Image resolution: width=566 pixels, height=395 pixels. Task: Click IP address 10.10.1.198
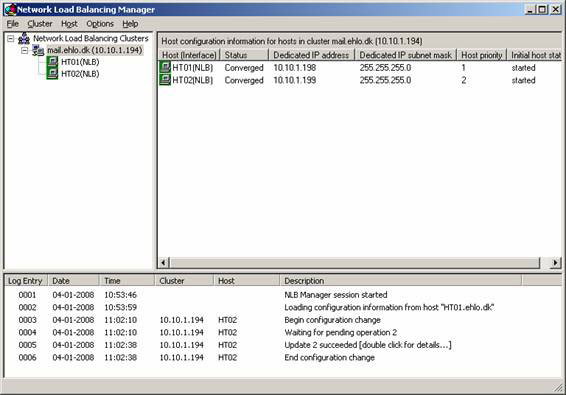coord(295,68)
